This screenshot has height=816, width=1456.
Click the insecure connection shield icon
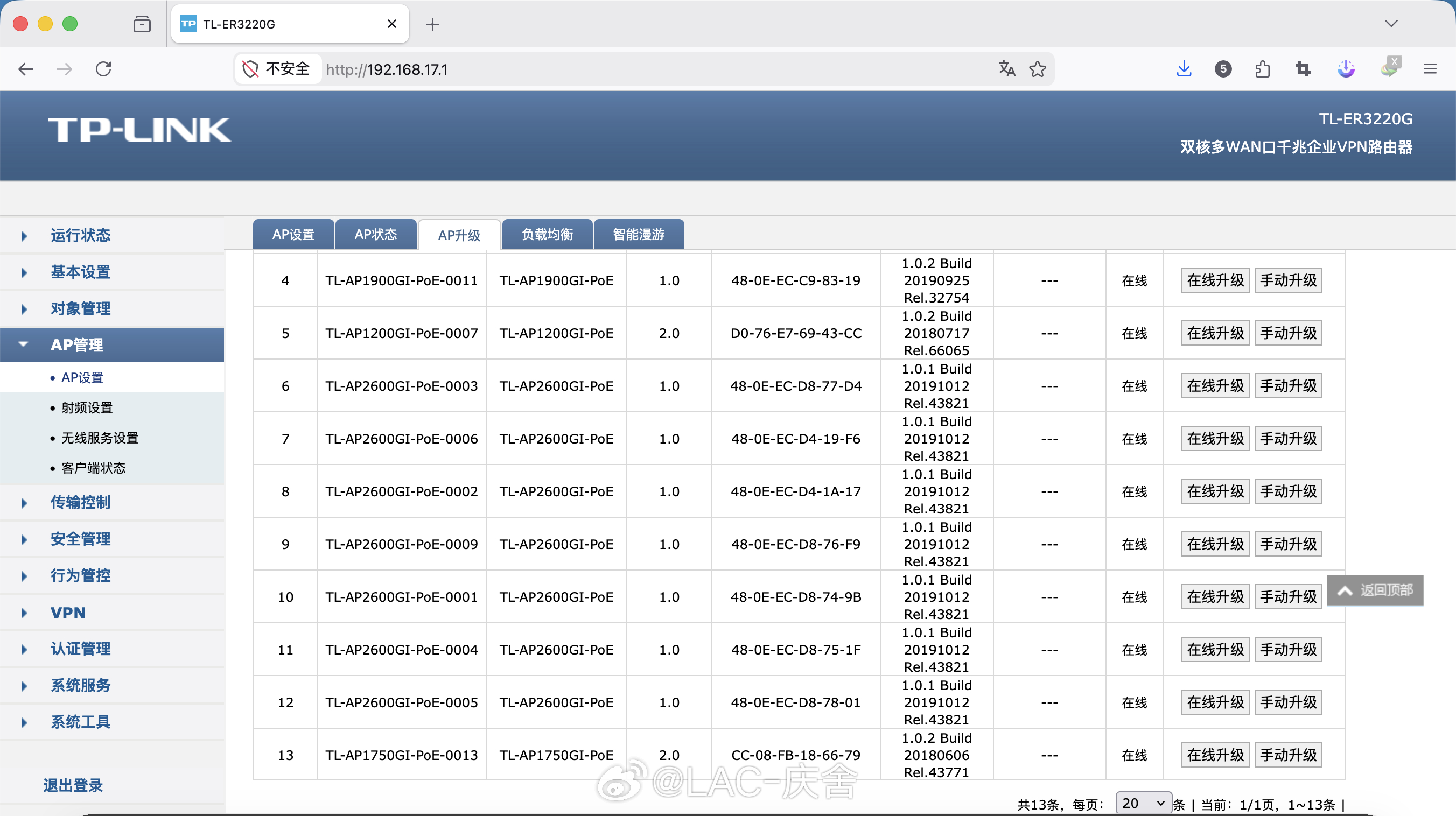coord(250,69)
